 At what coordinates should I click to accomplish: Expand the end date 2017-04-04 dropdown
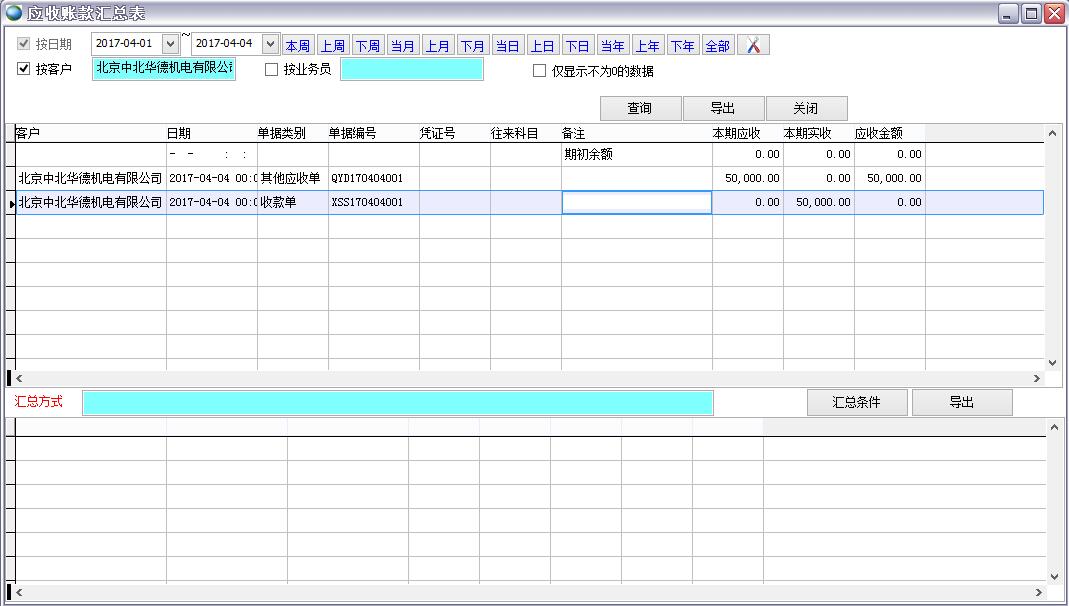point(270,44)
